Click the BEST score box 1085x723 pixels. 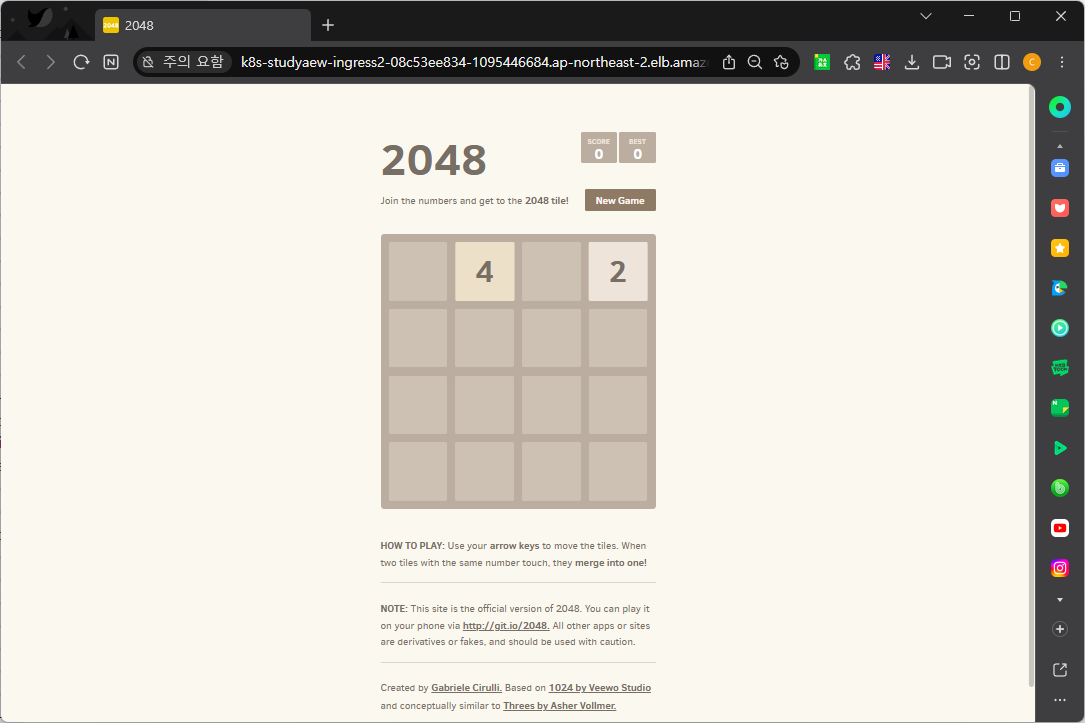pos(637,147)
